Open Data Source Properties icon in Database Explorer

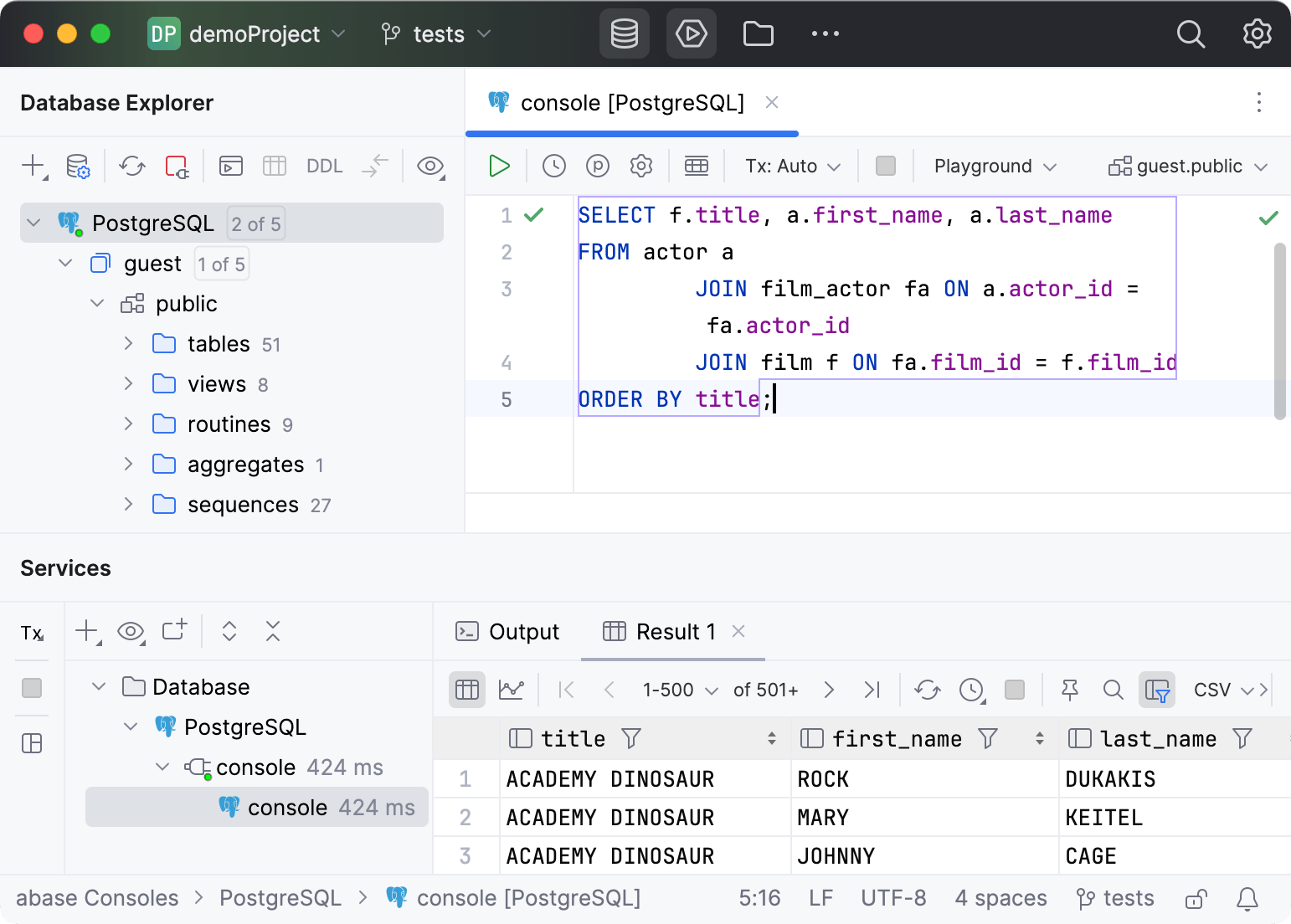tap(78, 166)
